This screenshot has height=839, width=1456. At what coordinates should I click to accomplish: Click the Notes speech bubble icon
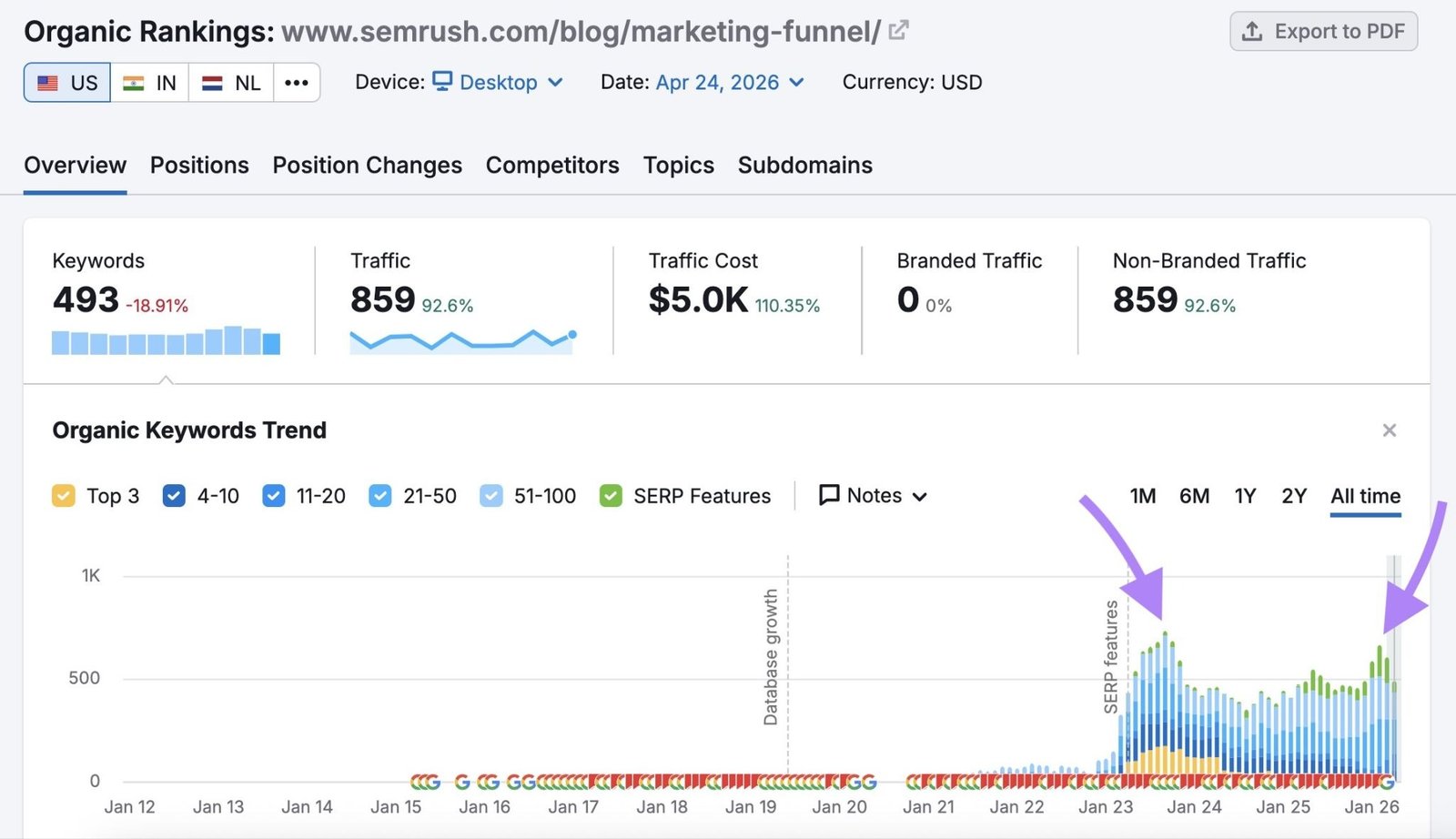pos(829,495)
